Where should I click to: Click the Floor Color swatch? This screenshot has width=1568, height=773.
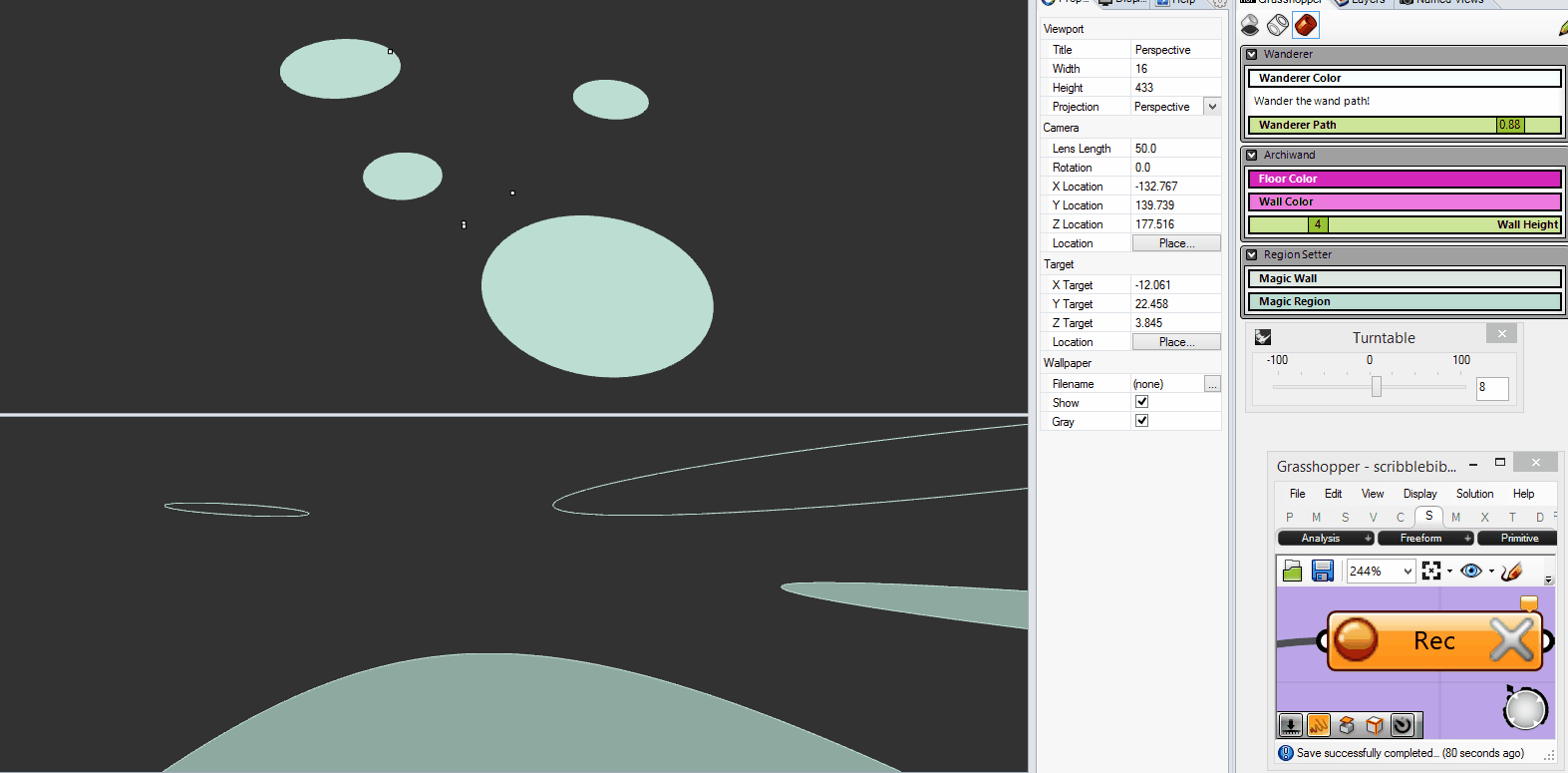click(x=1405, y=179)
